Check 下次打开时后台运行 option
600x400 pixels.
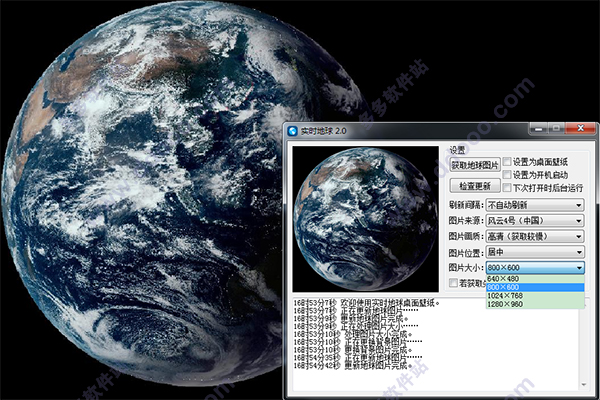coord(507,188)
